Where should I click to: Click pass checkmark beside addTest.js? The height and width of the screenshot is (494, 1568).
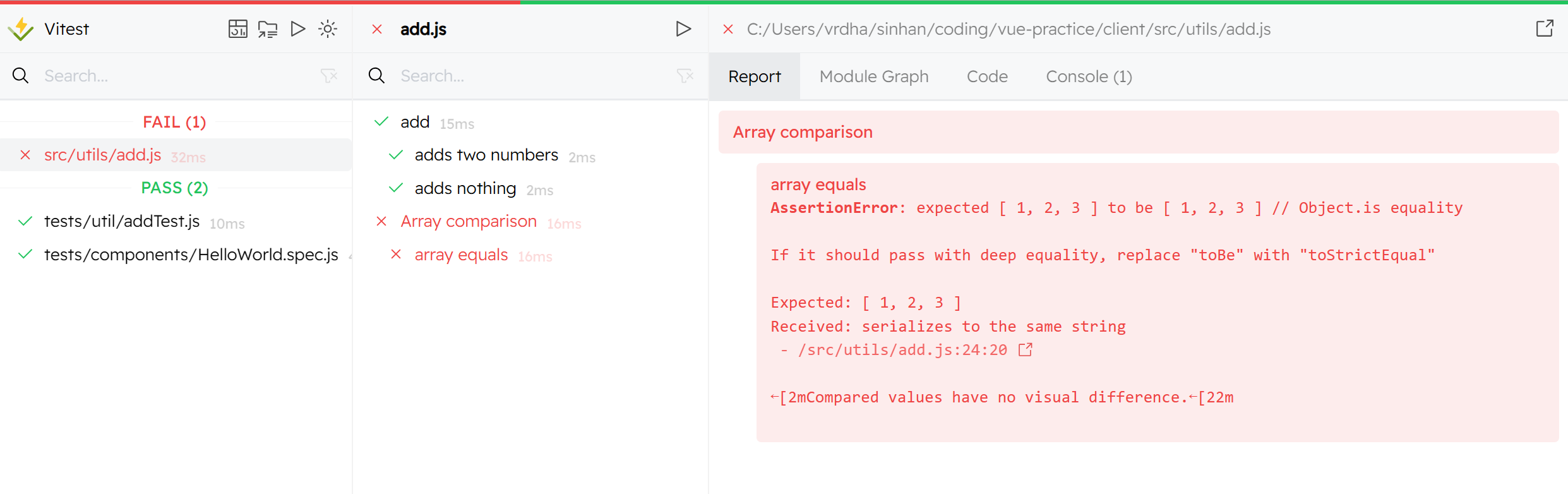click(x=25, y=221)
